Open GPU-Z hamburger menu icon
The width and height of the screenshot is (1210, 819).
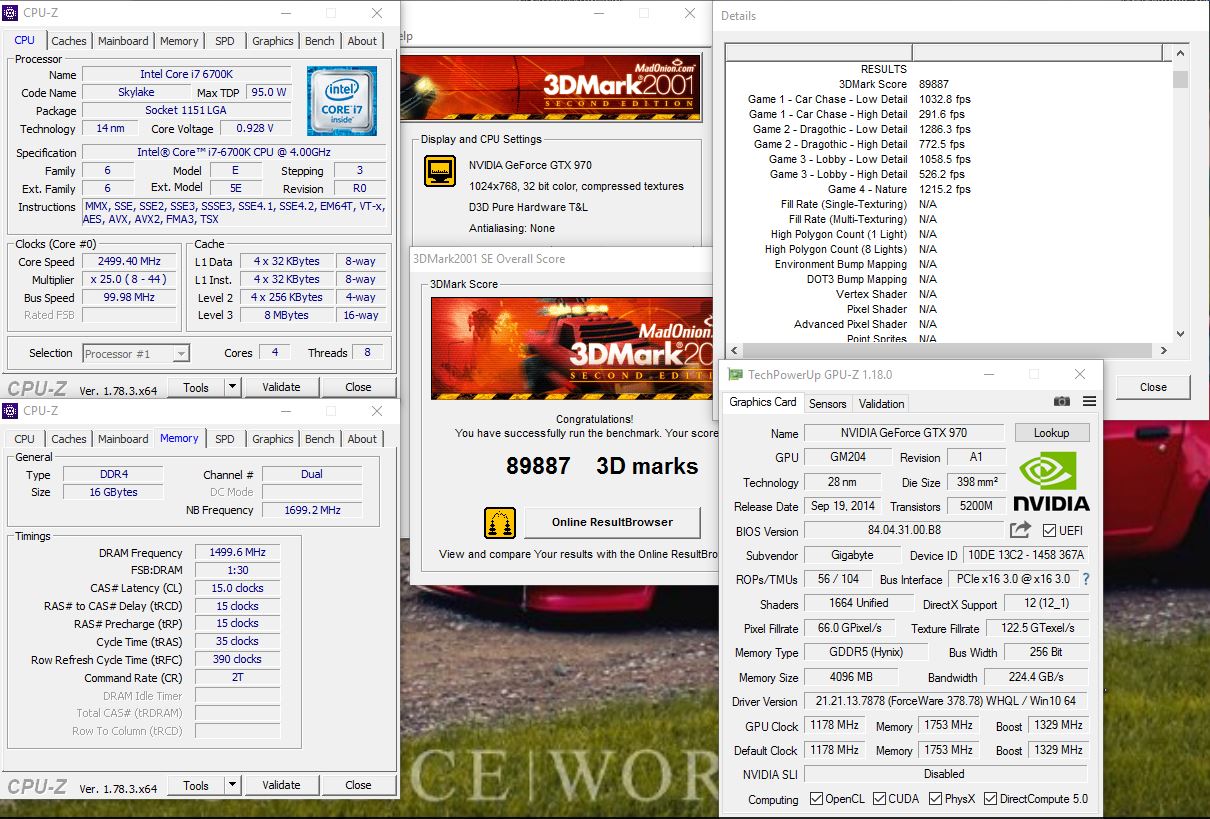pos(1089,401)
